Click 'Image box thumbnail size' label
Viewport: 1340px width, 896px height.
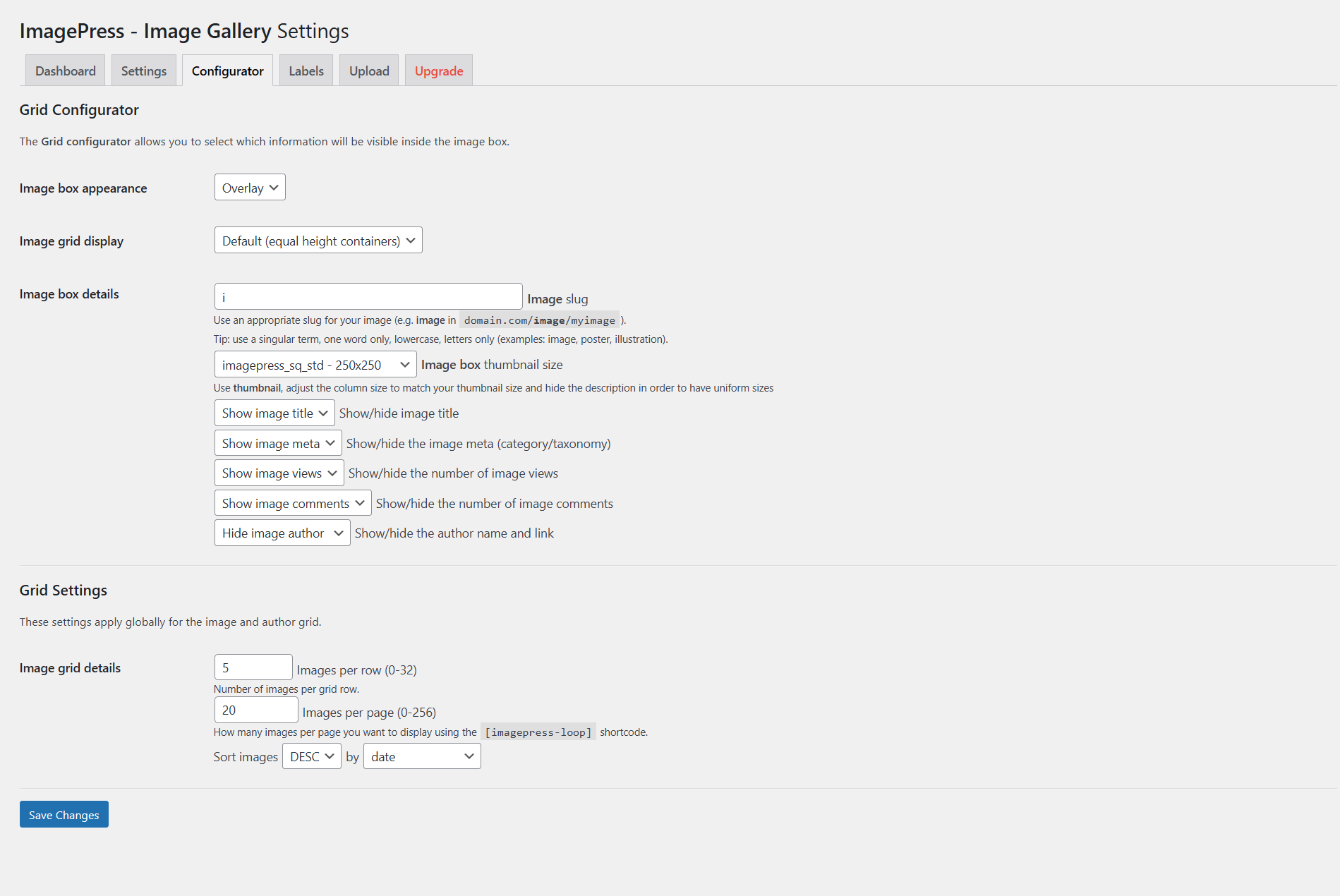[492, 365]
